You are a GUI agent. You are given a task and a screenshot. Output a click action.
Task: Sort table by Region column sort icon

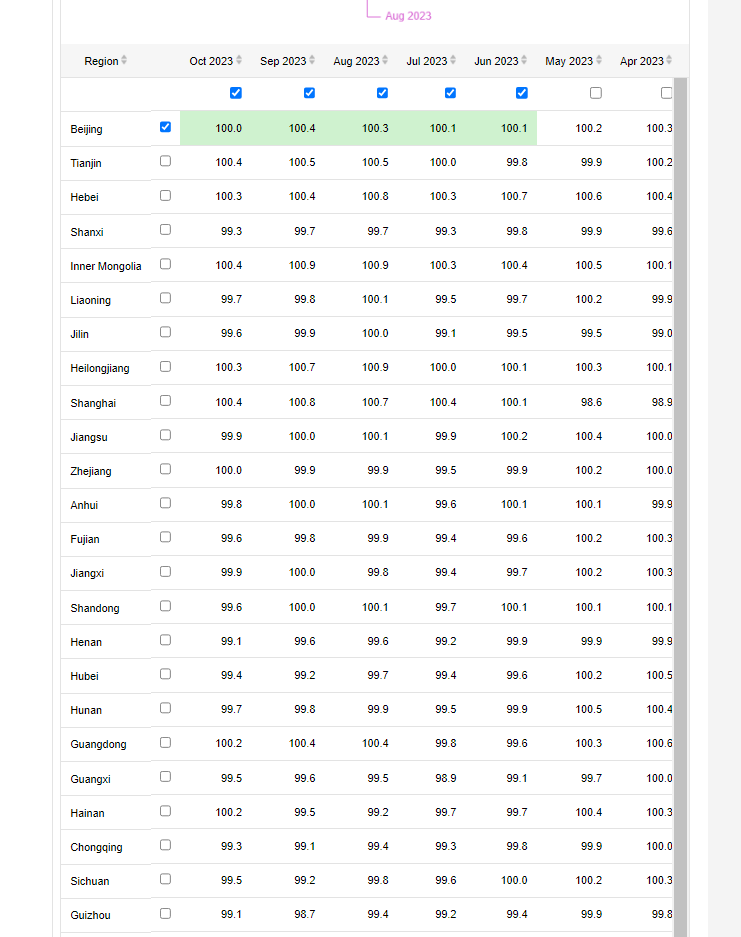[x=124, y=61]
